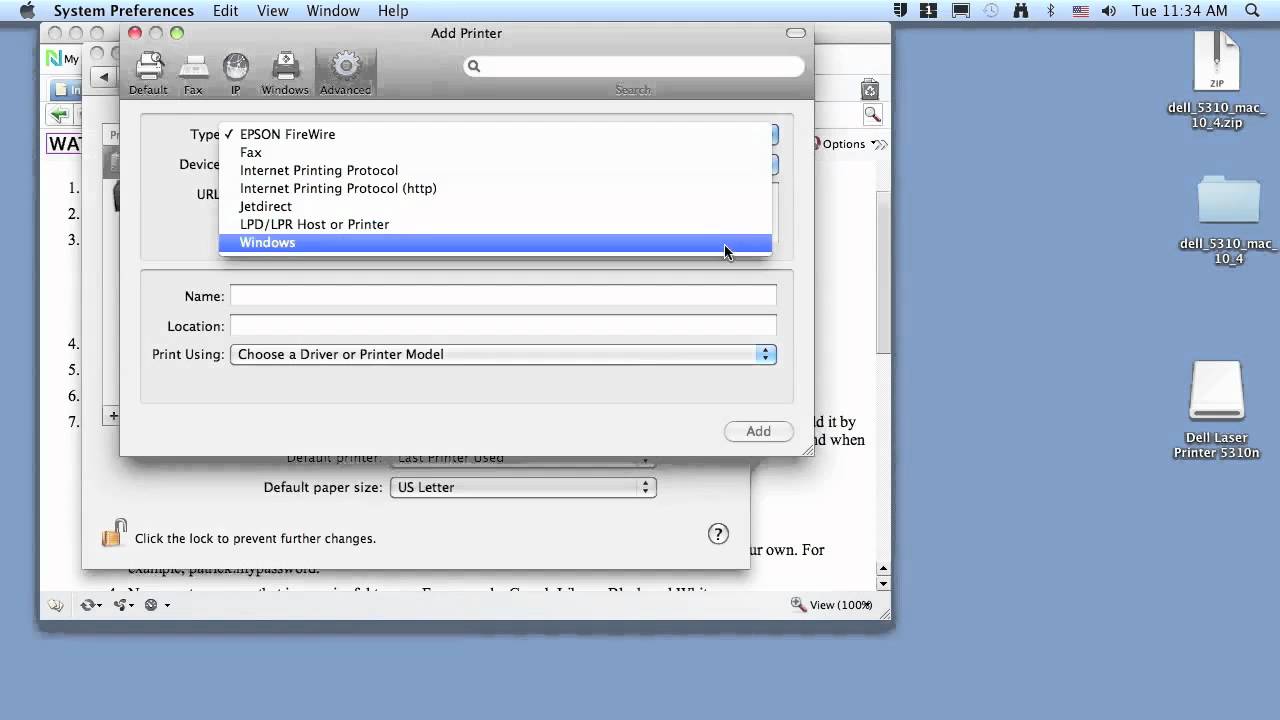
Task: Click the menu bar clock Tue 11:34 AM
Action: pos(1179,11)
